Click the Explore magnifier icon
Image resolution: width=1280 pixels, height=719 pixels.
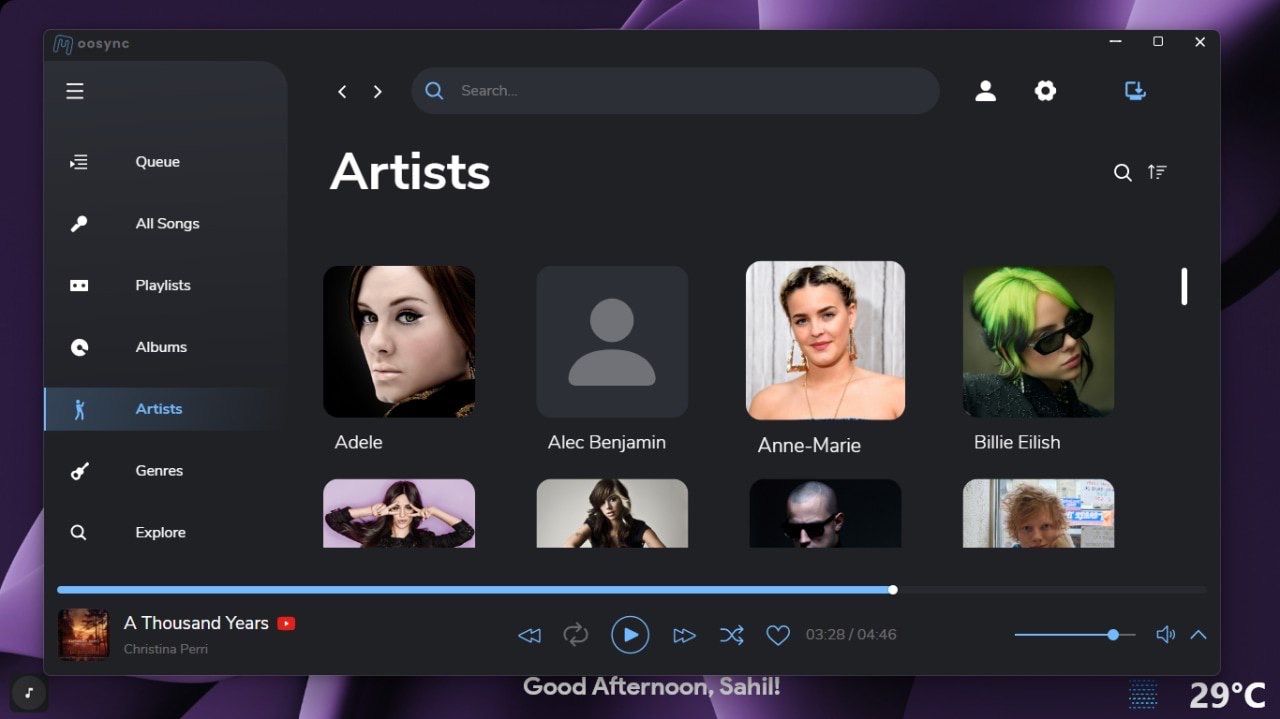pyautogui.click(x=78, y=533)
